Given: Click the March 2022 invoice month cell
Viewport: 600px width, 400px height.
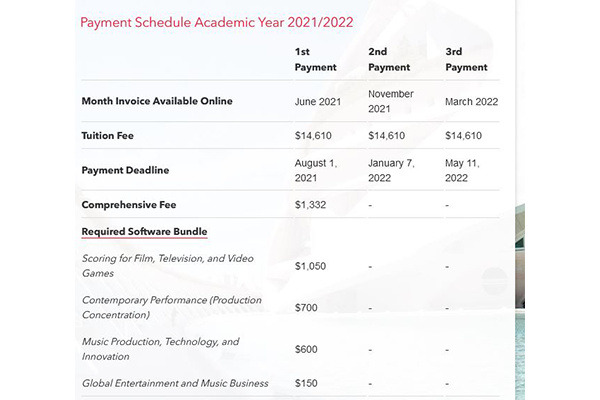Looking at the screenshot, I should [x=472, y=101].
